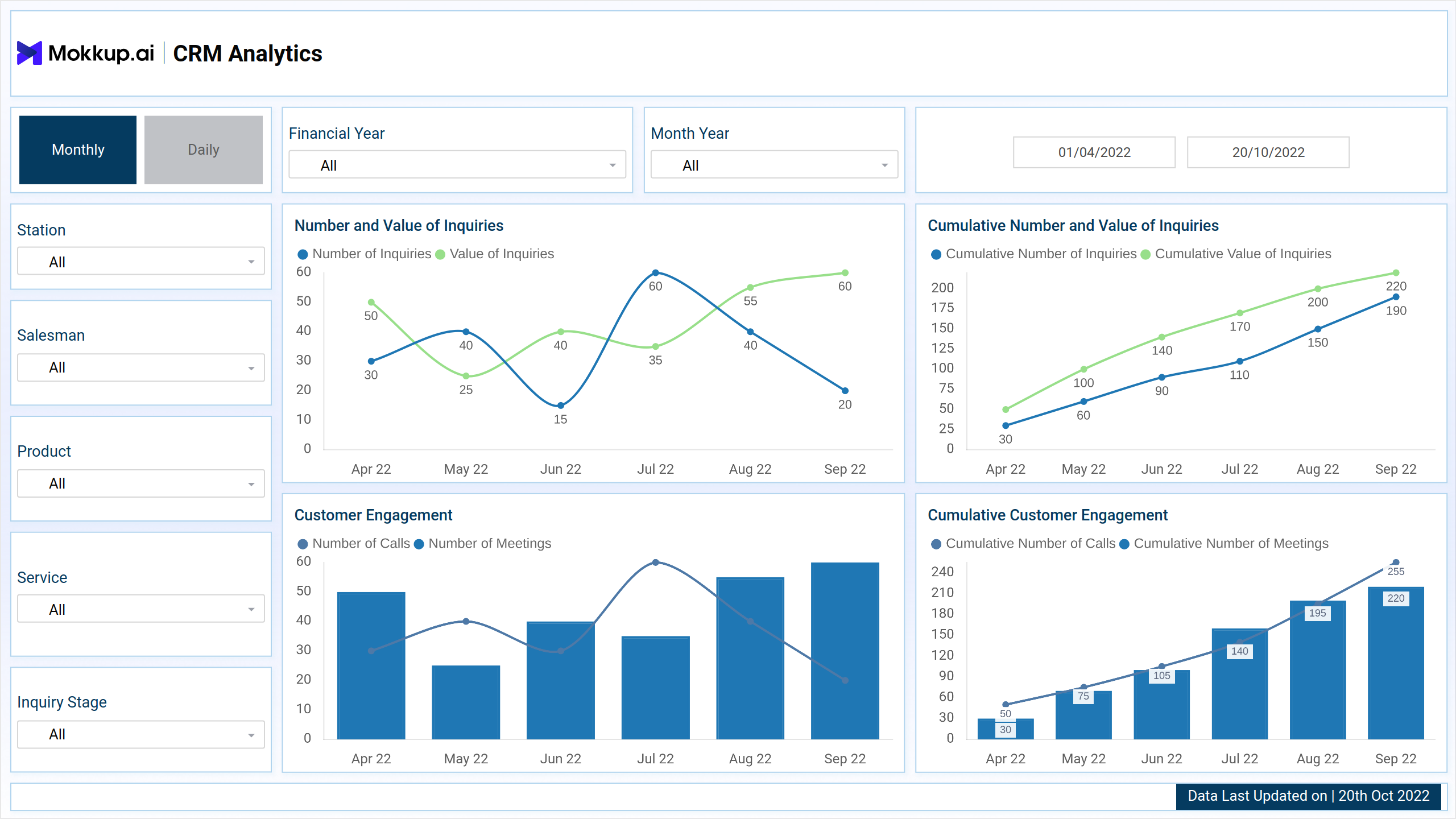The width and height of the screenshot is (1456, 819).
Task: Expand the Inquiry Stage dropdown
Action: (141, 734)
